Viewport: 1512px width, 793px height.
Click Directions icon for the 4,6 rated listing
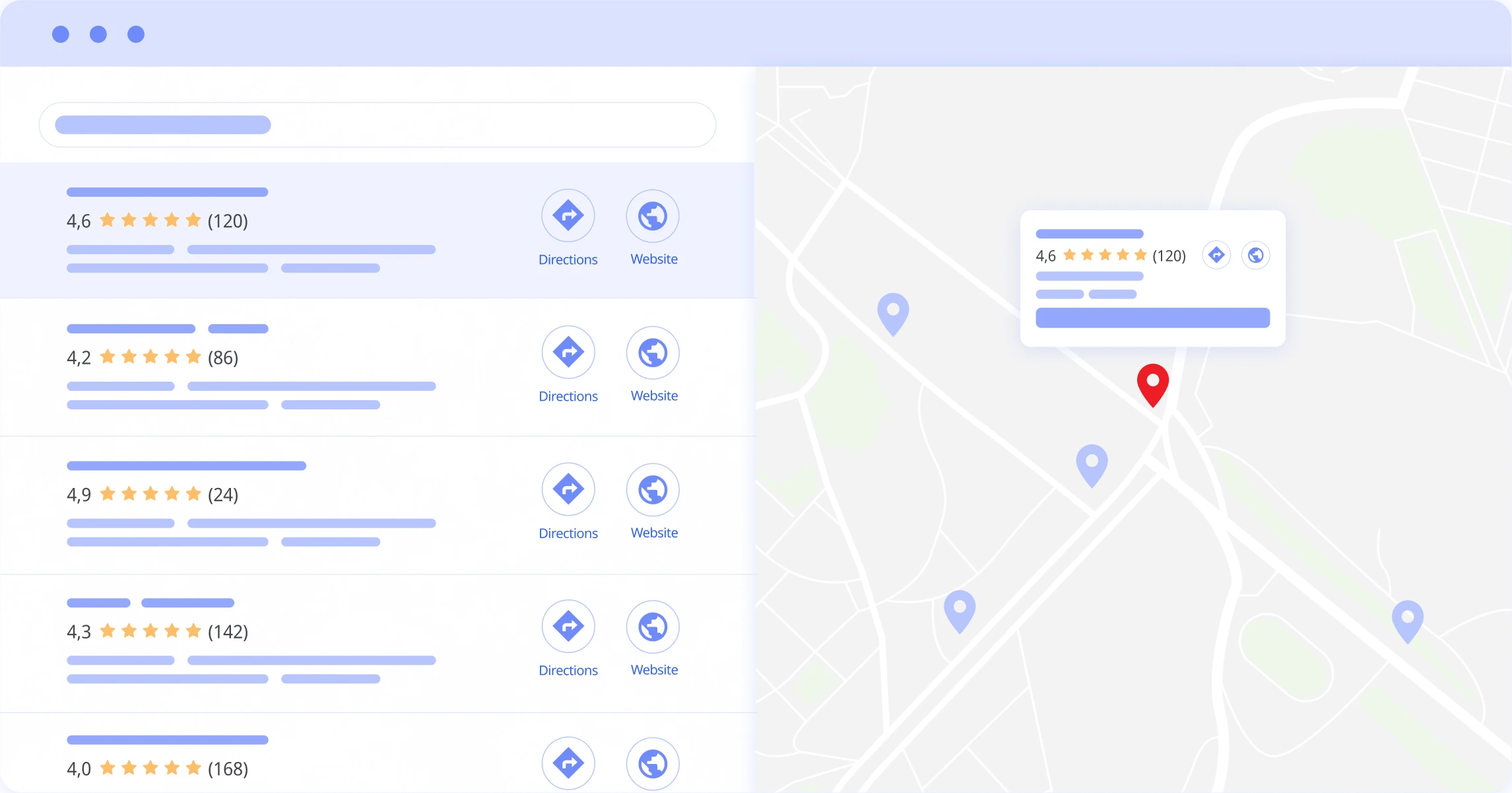(x=568, y=216)
